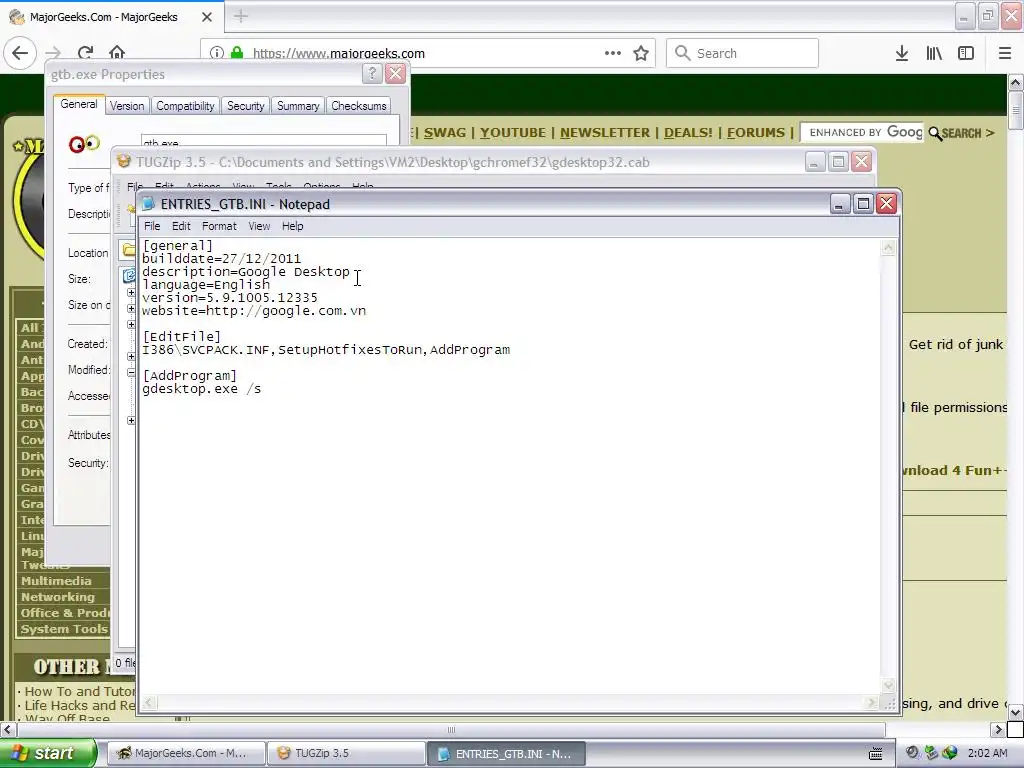Click browser horizontal scrollbar right arrow
Image resolution: width=1024 pixels, height=768 pixels.
click(998, 729)
